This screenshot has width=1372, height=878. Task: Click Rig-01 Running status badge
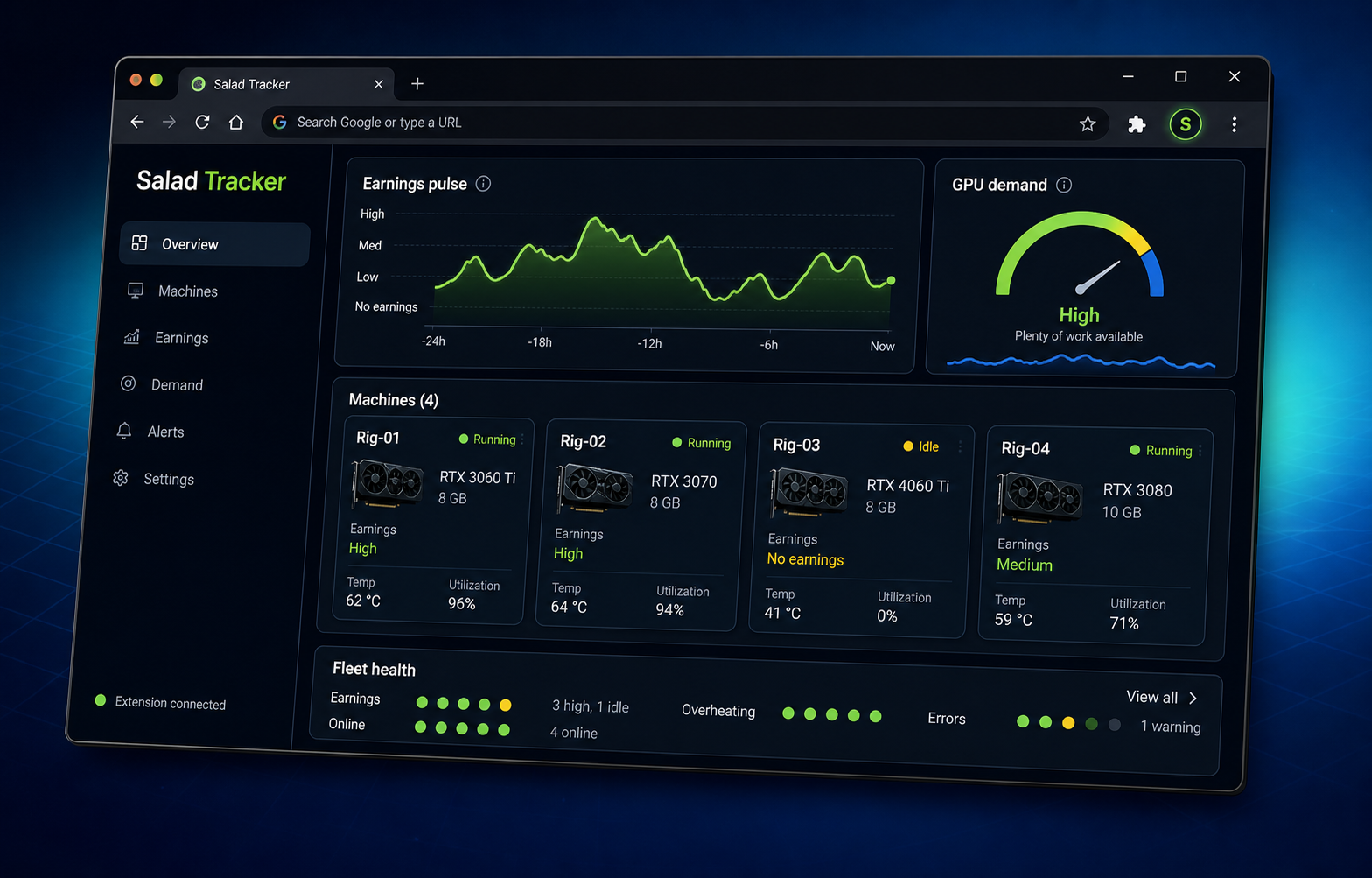487,439
